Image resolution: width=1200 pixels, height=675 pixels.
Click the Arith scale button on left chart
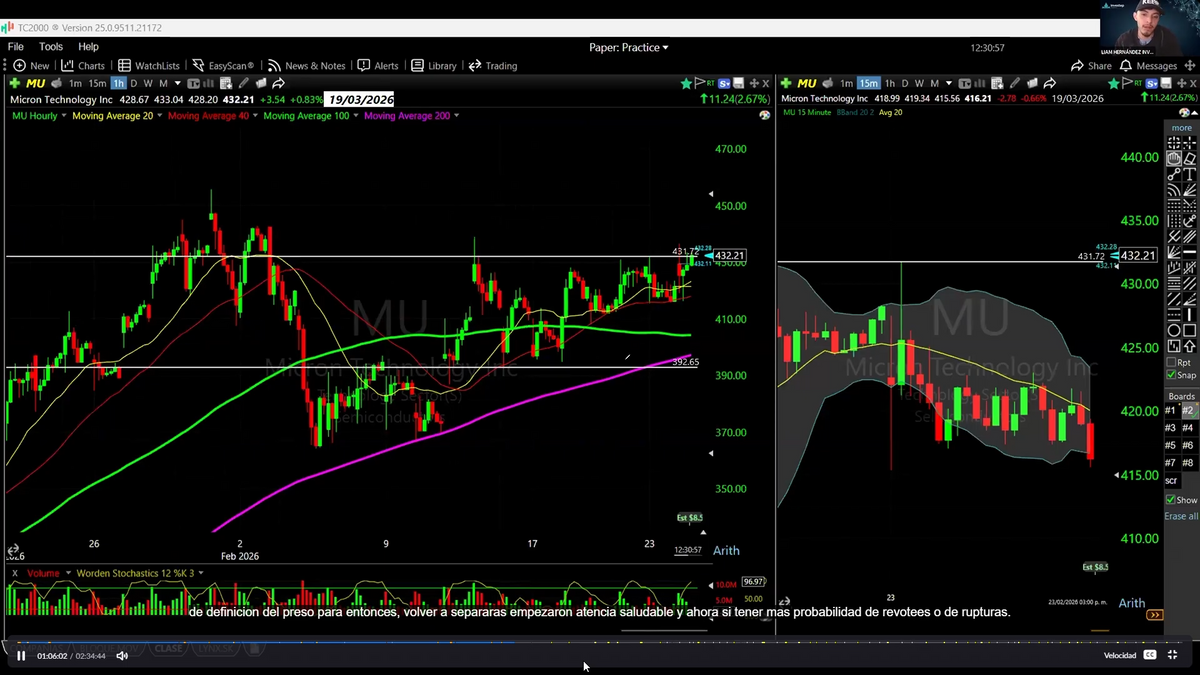tap(726, 551)
